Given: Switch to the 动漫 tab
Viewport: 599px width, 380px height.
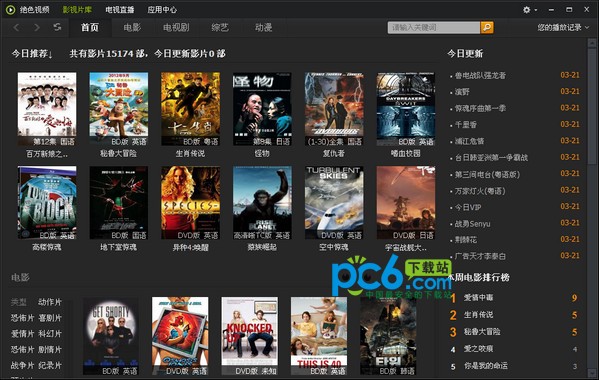Looking at the screenshot, I should [264, 27].
